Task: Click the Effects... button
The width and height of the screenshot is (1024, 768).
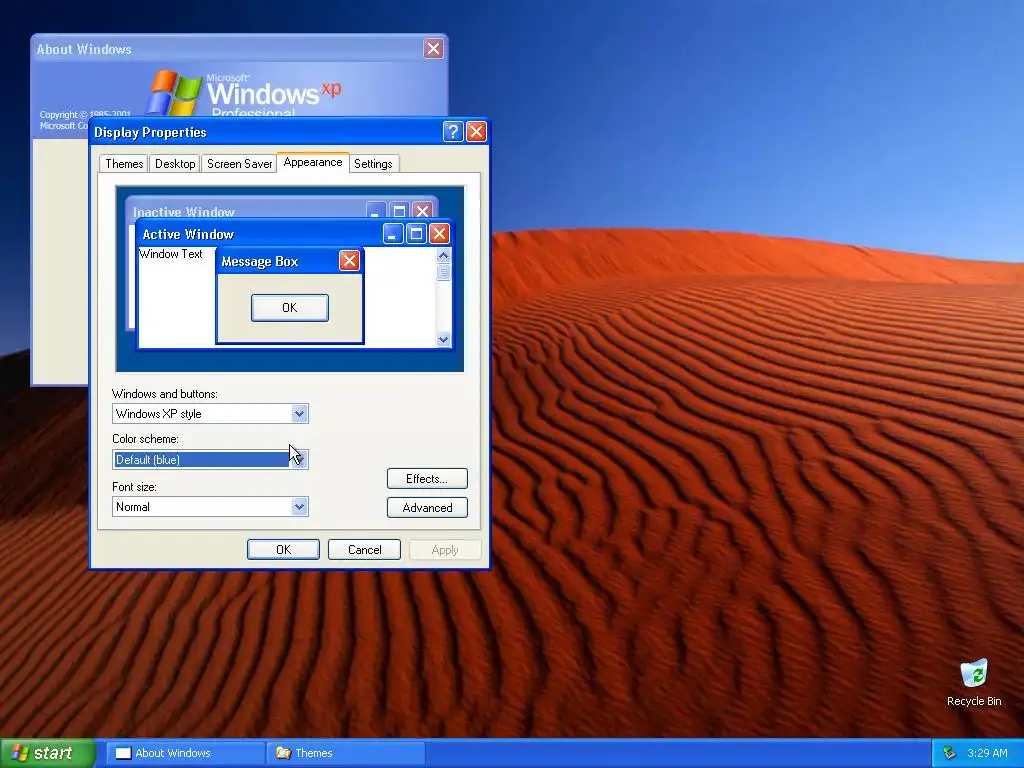Action: 427,479
